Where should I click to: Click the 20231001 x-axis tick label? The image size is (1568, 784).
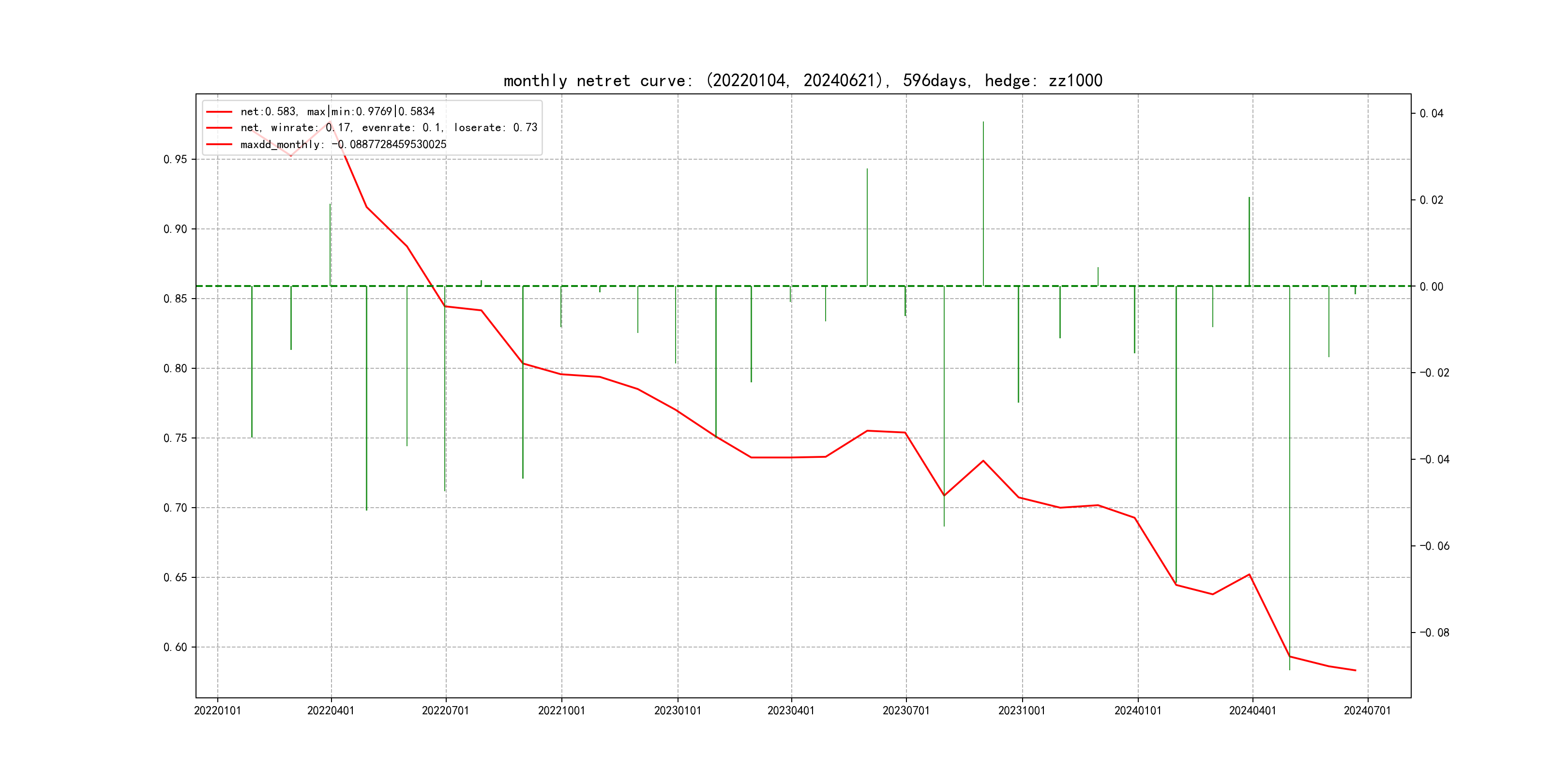click(1022, 710)
